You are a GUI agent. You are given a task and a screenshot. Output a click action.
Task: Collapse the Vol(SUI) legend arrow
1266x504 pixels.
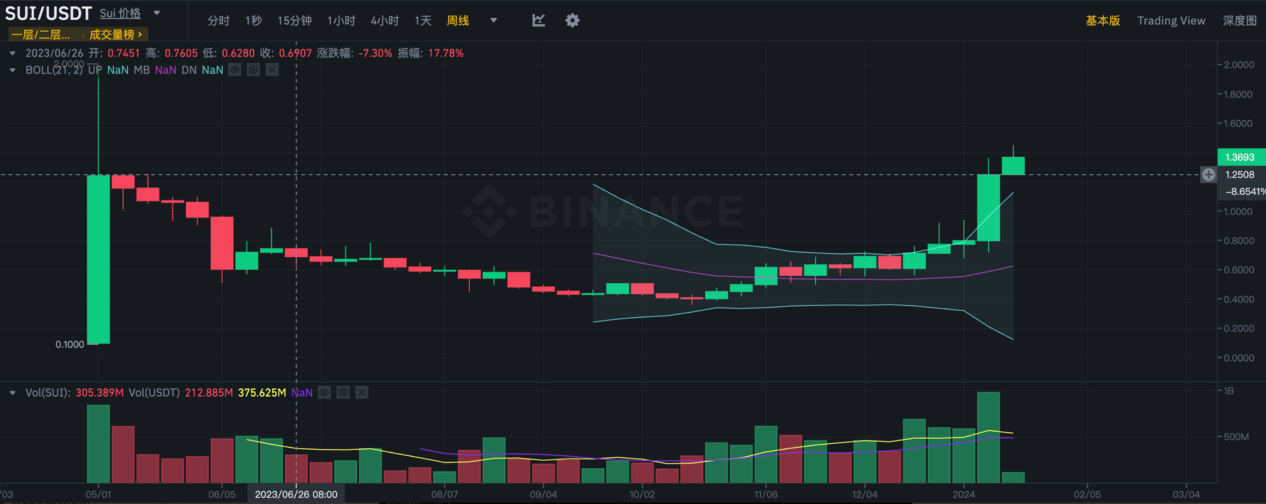pos(13,393)
